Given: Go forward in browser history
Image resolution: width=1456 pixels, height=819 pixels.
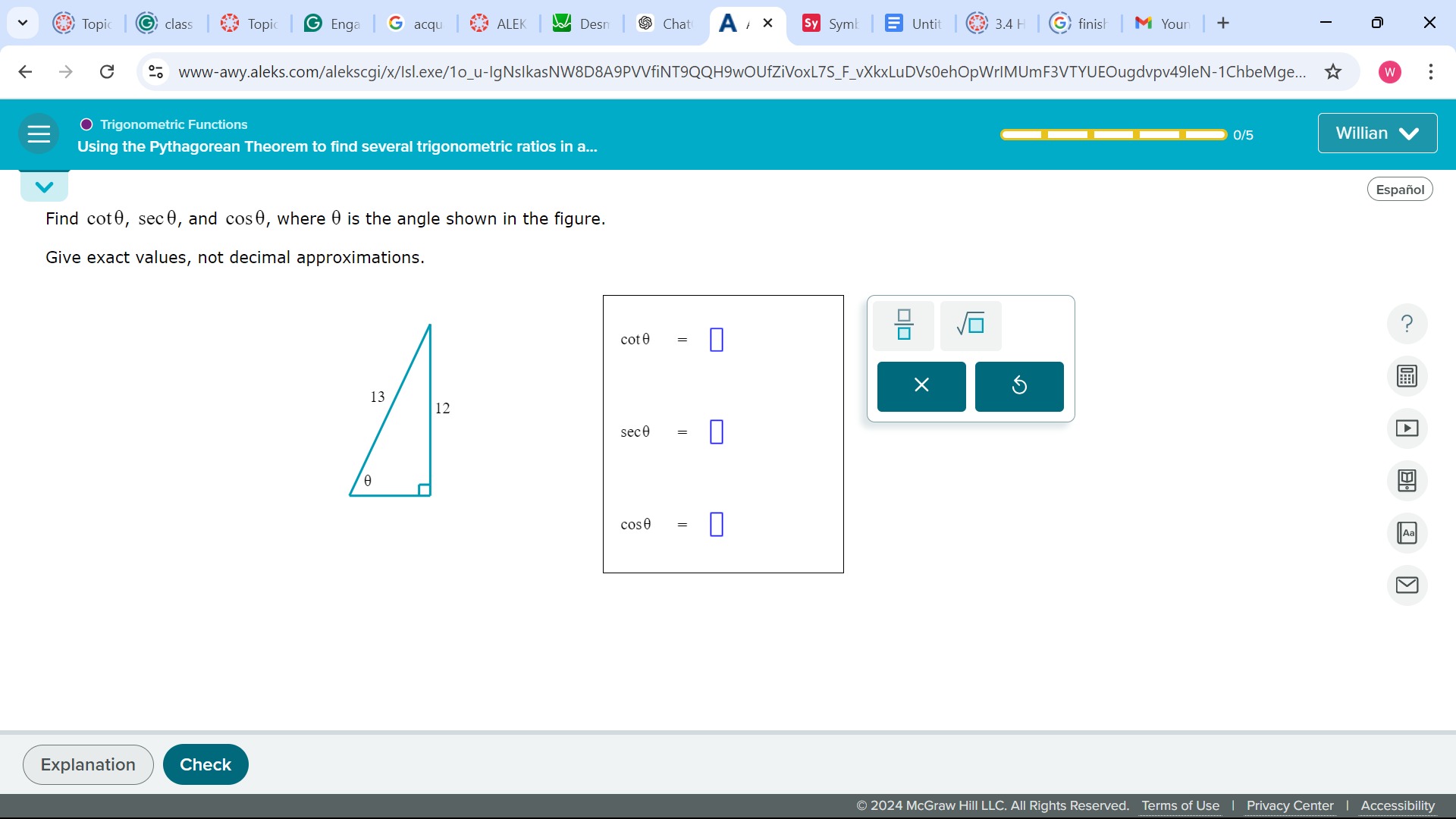Looking at the screenshot, I should (66, 72).
